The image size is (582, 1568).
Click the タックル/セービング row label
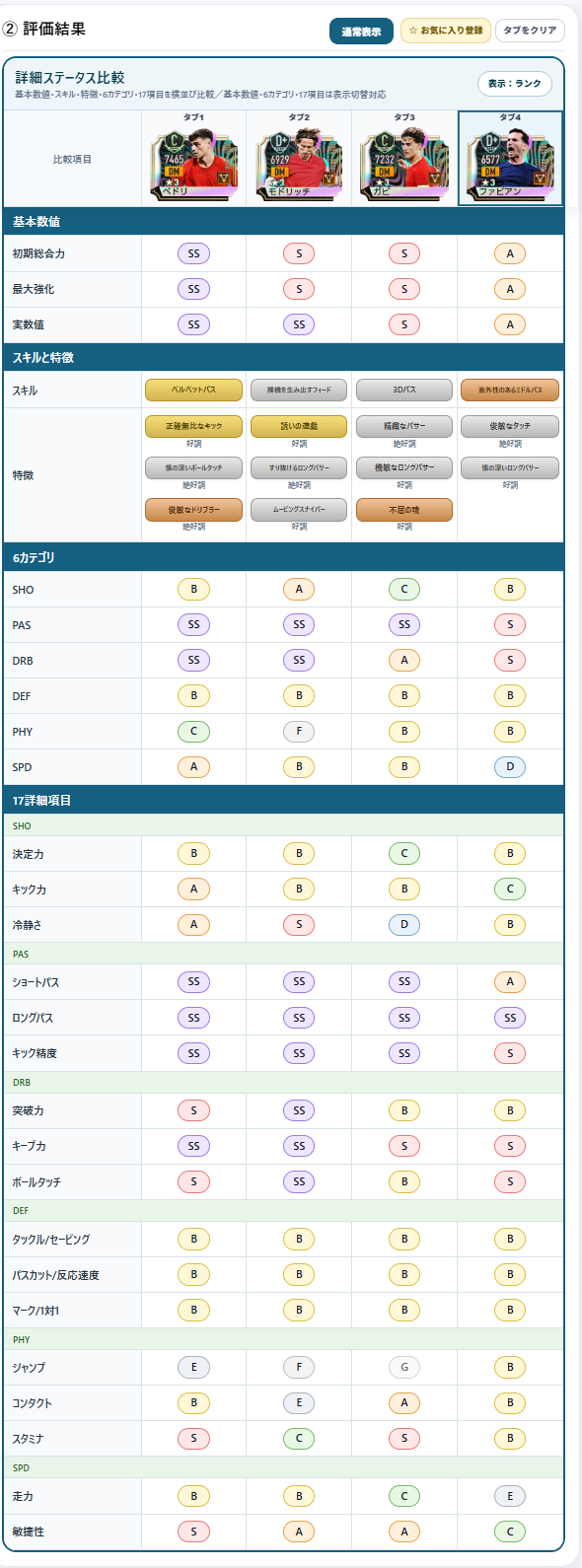point(51,1240)
